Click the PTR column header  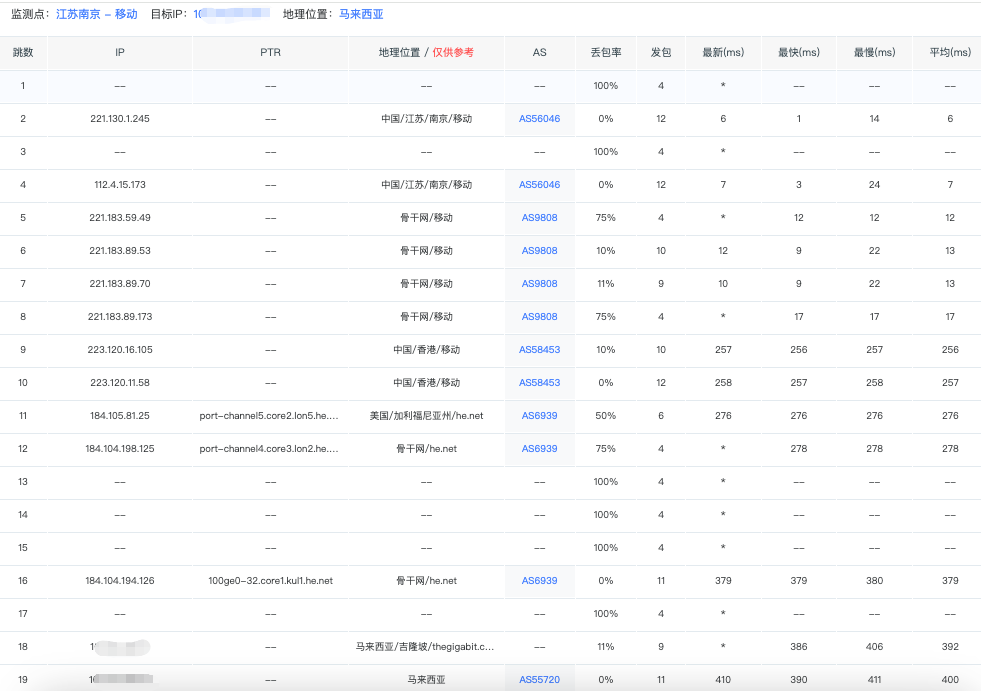[x=270, y=53]
